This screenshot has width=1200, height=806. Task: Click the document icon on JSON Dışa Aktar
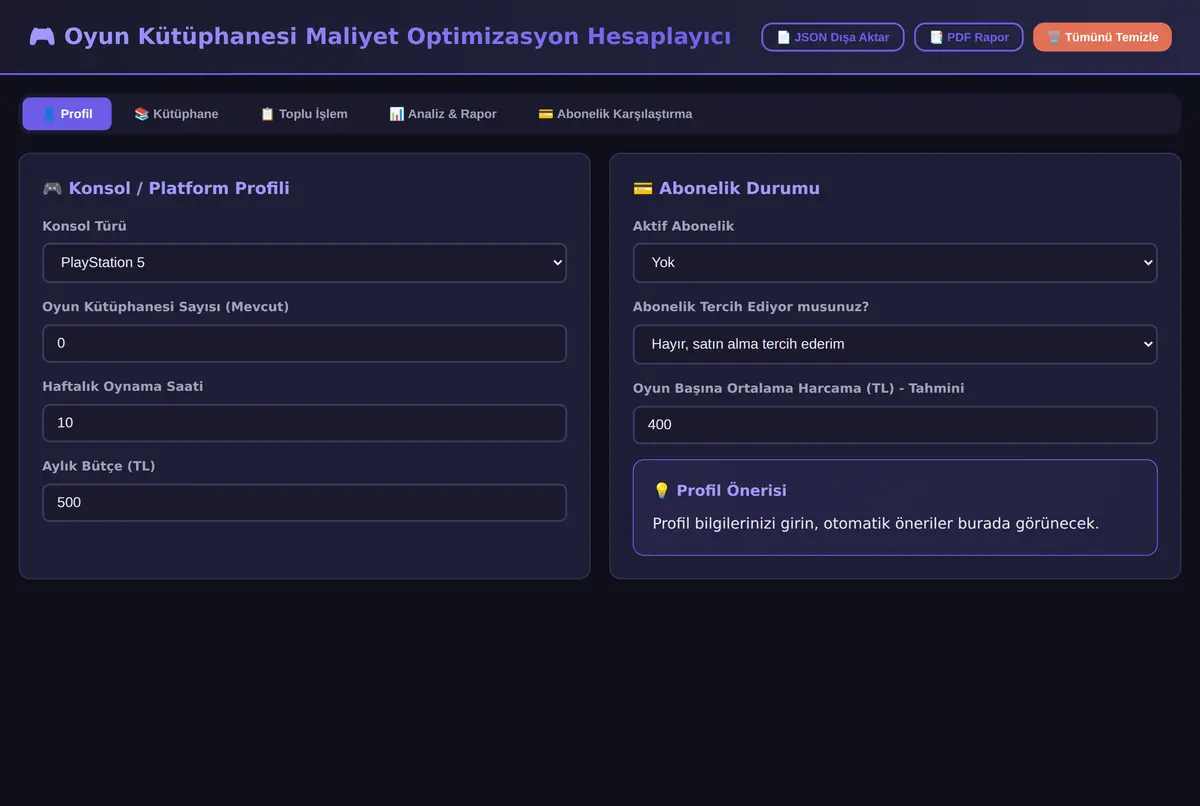[x=784, y=37]
